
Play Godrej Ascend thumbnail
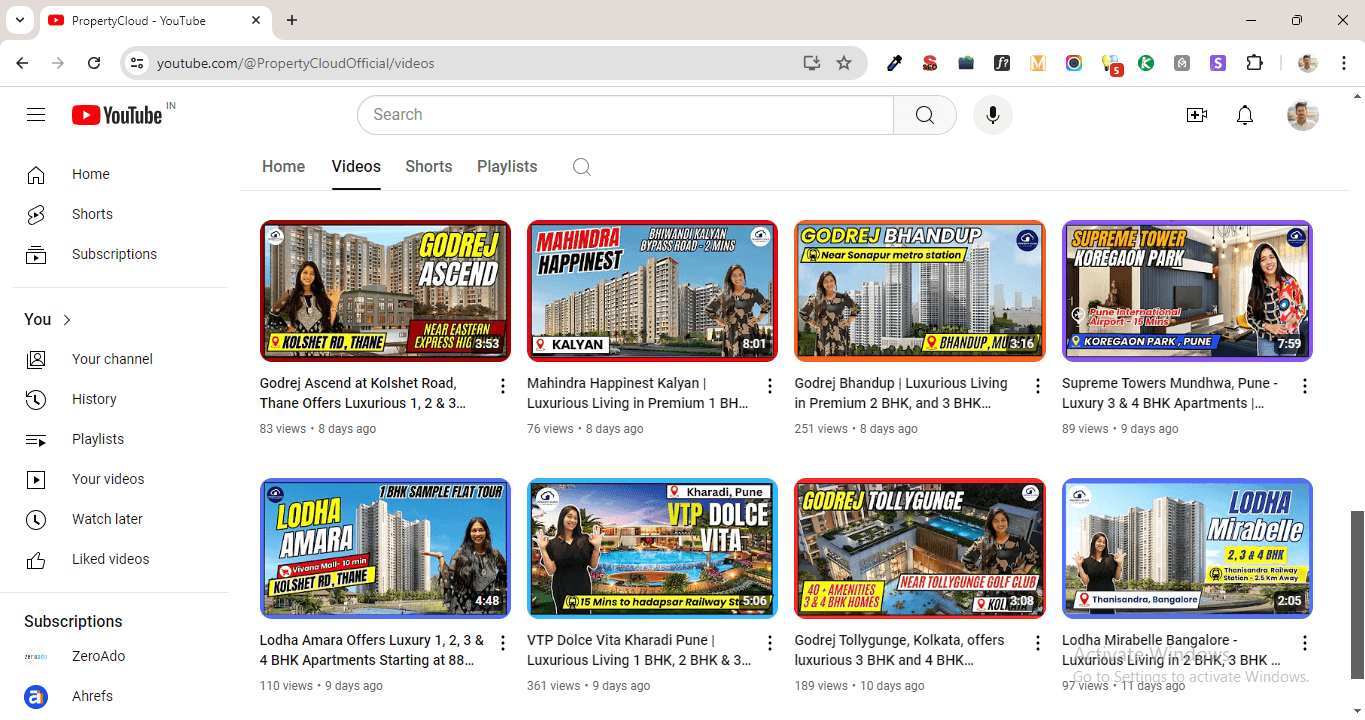coord(385,291)
